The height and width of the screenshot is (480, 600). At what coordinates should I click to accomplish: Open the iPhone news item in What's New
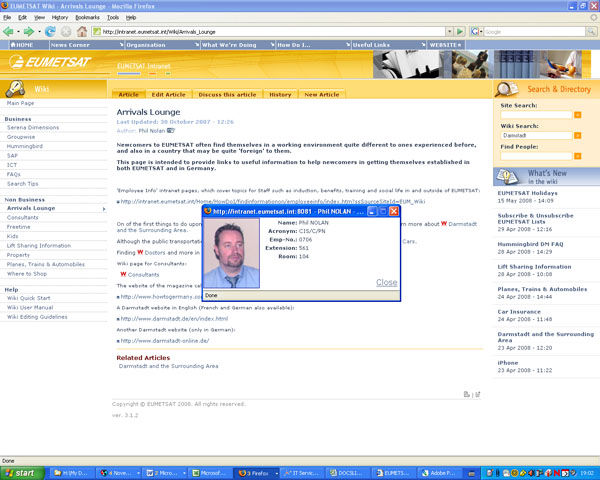click(508, 362)
